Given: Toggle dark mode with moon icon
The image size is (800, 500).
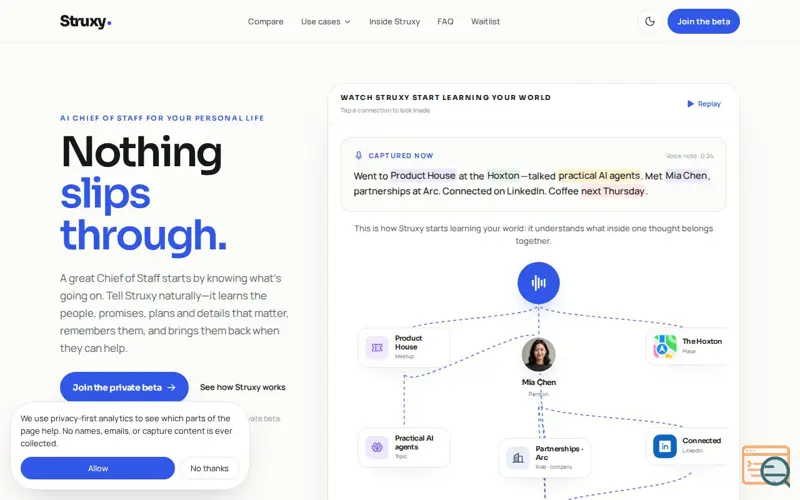Looking at the screenshot, I should [x=649, y=21].
